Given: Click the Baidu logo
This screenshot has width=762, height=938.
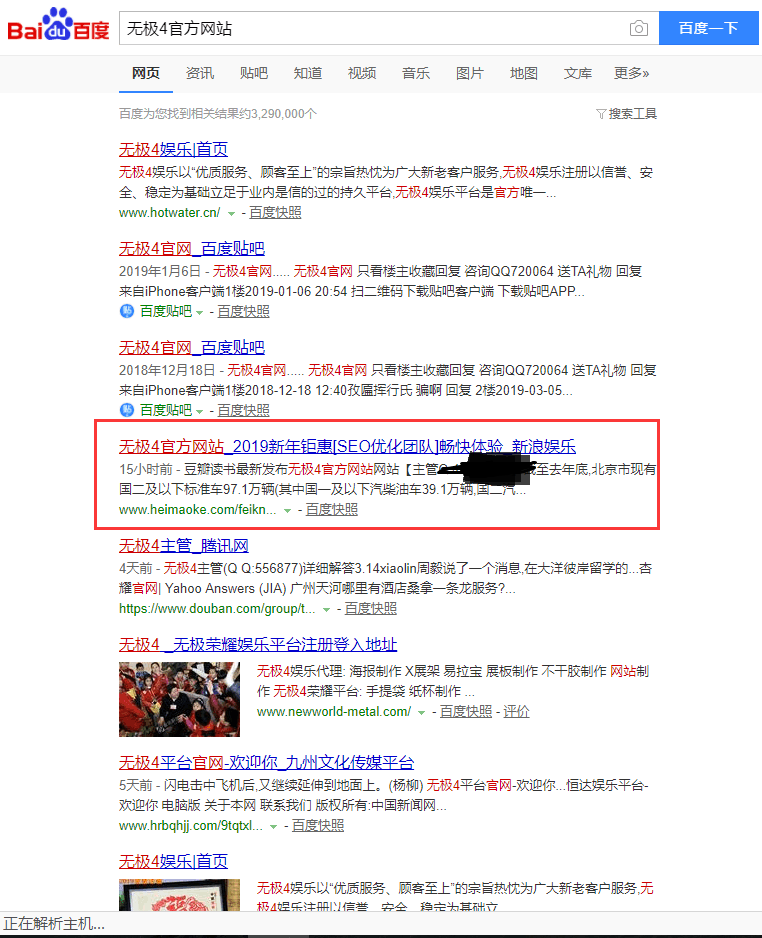Looking at the screenshot, I should coord(58,25).
